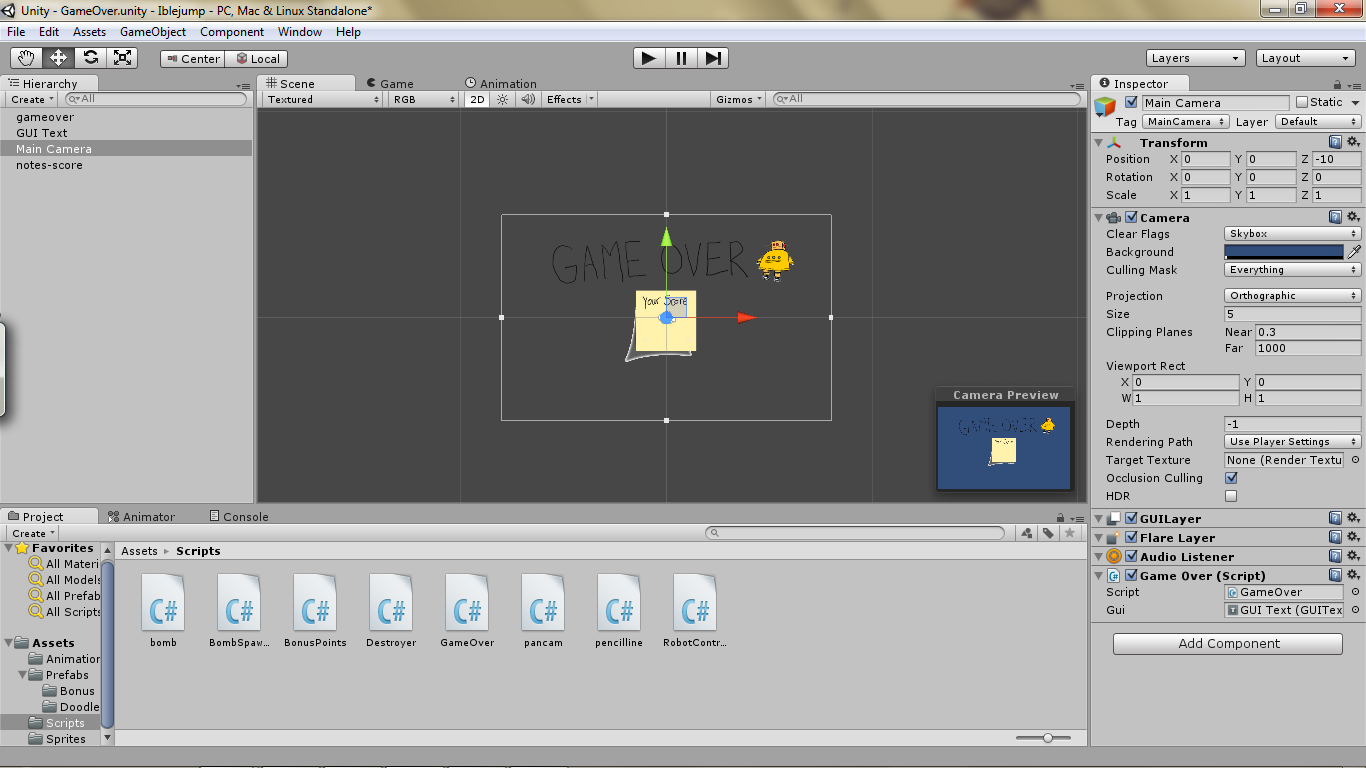The width and height of the screenshot is (1366, 768).
Task: Open the Hierarchy Create button
Action: (x=32, y=99)
